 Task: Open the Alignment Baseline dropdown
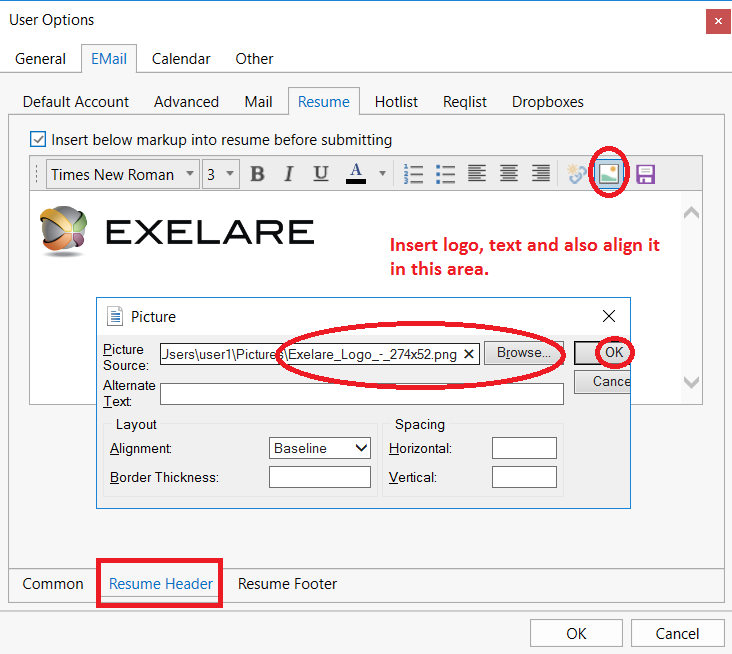(320, 448)
